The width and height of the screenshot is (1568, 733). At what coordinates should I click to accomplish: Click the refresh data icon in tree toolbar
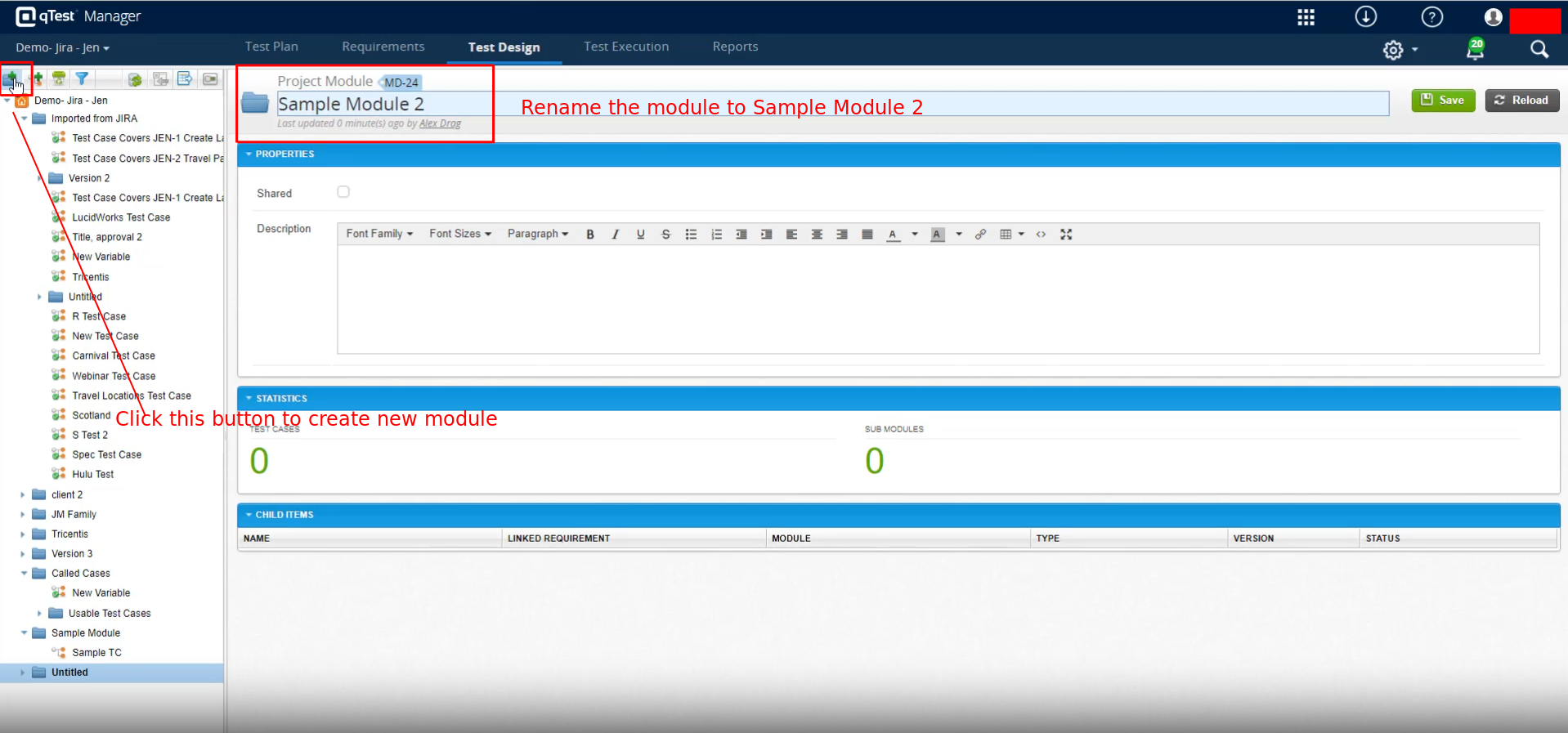tap(135, 79)
